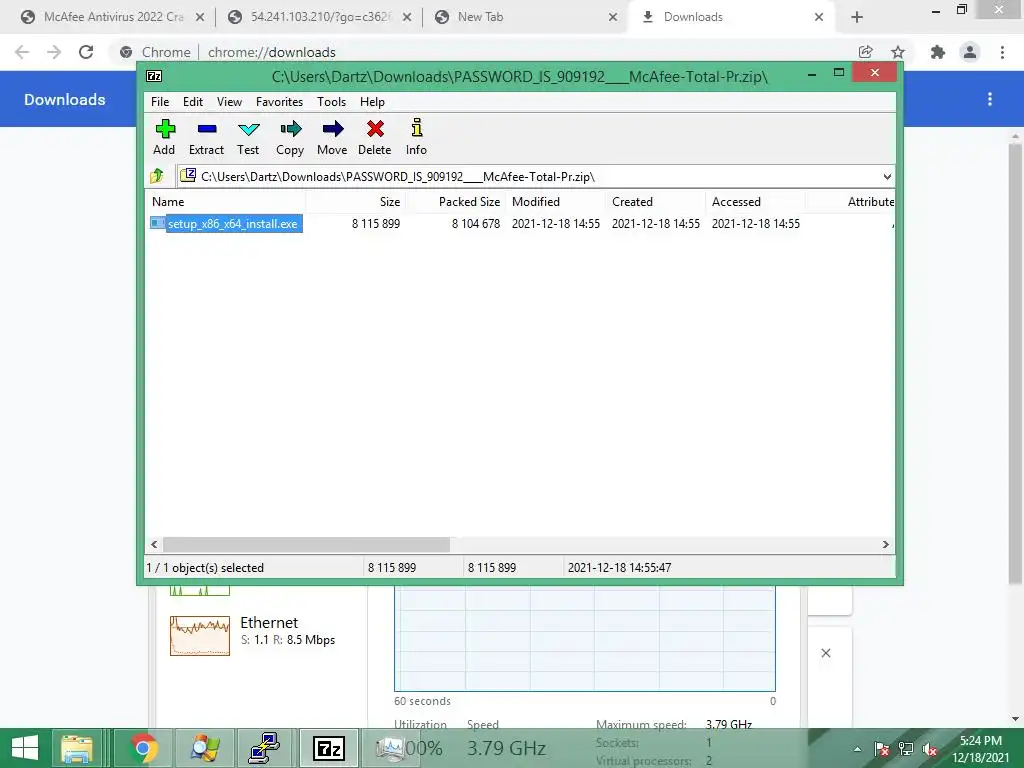This screenshot has width=1024, height=768.
Task: Expand the address path dropdown arrow
Action: pos(886,177)
